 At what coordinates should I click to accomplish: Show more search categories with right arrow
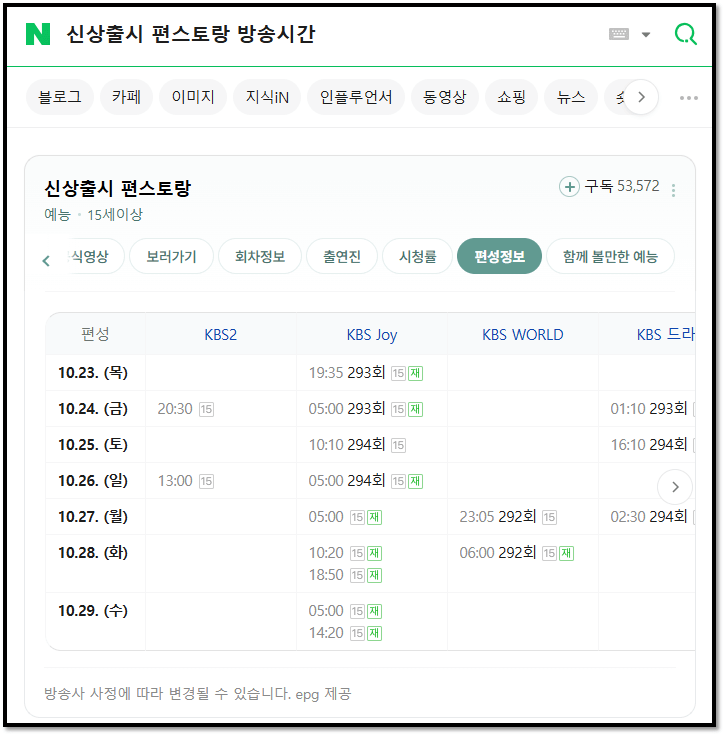pos(641,97)
